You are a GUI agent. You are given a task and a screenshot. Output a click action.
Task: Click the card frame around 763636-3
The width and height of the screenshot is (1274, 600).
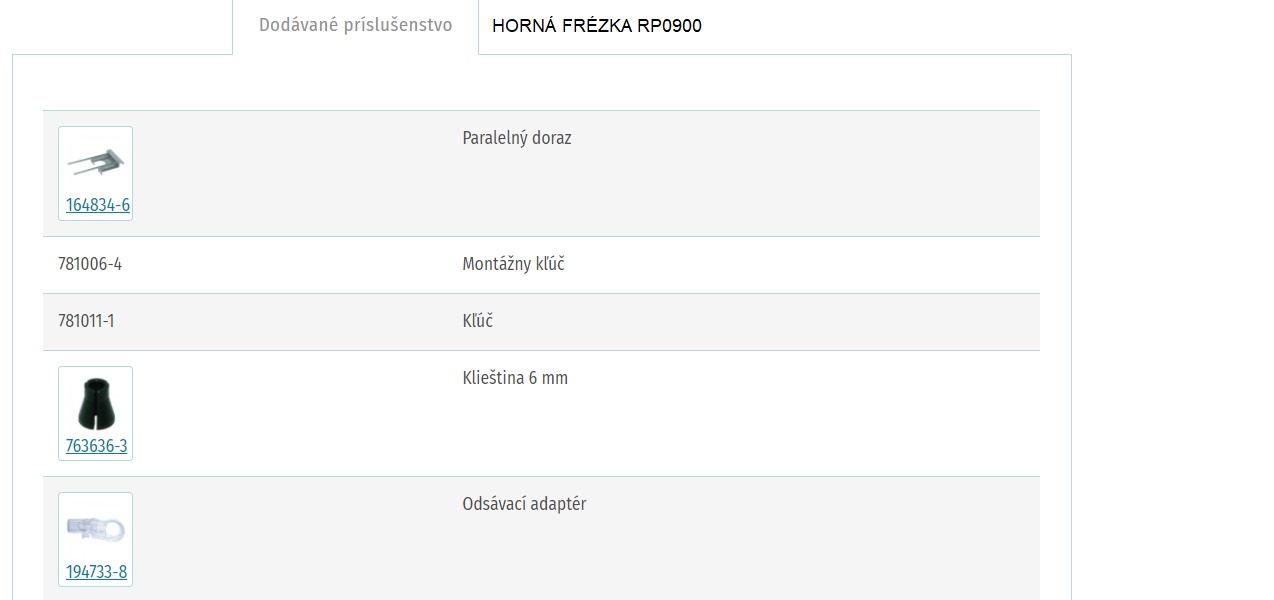click(x=95, y=414)
